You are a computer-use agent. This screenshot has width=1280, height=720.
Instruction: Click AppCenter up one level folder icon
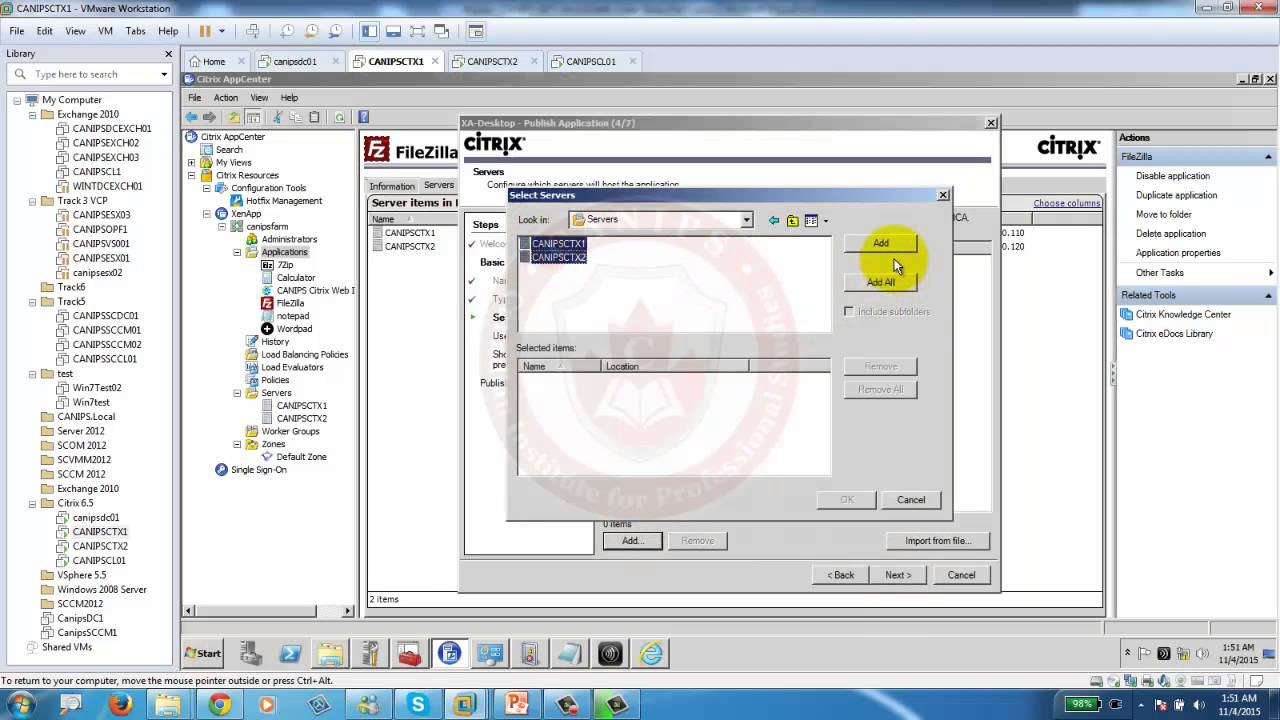(234, 117)
